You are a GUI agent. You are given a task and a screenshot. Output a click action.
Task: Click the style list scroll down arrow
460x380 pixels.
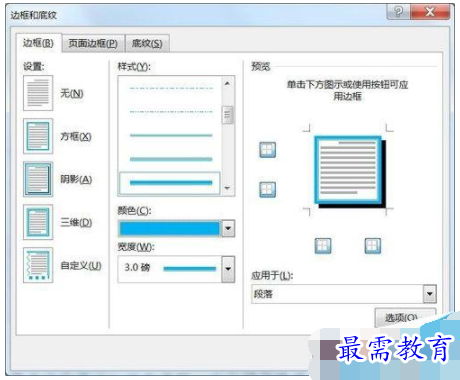(x=228, y=188)
